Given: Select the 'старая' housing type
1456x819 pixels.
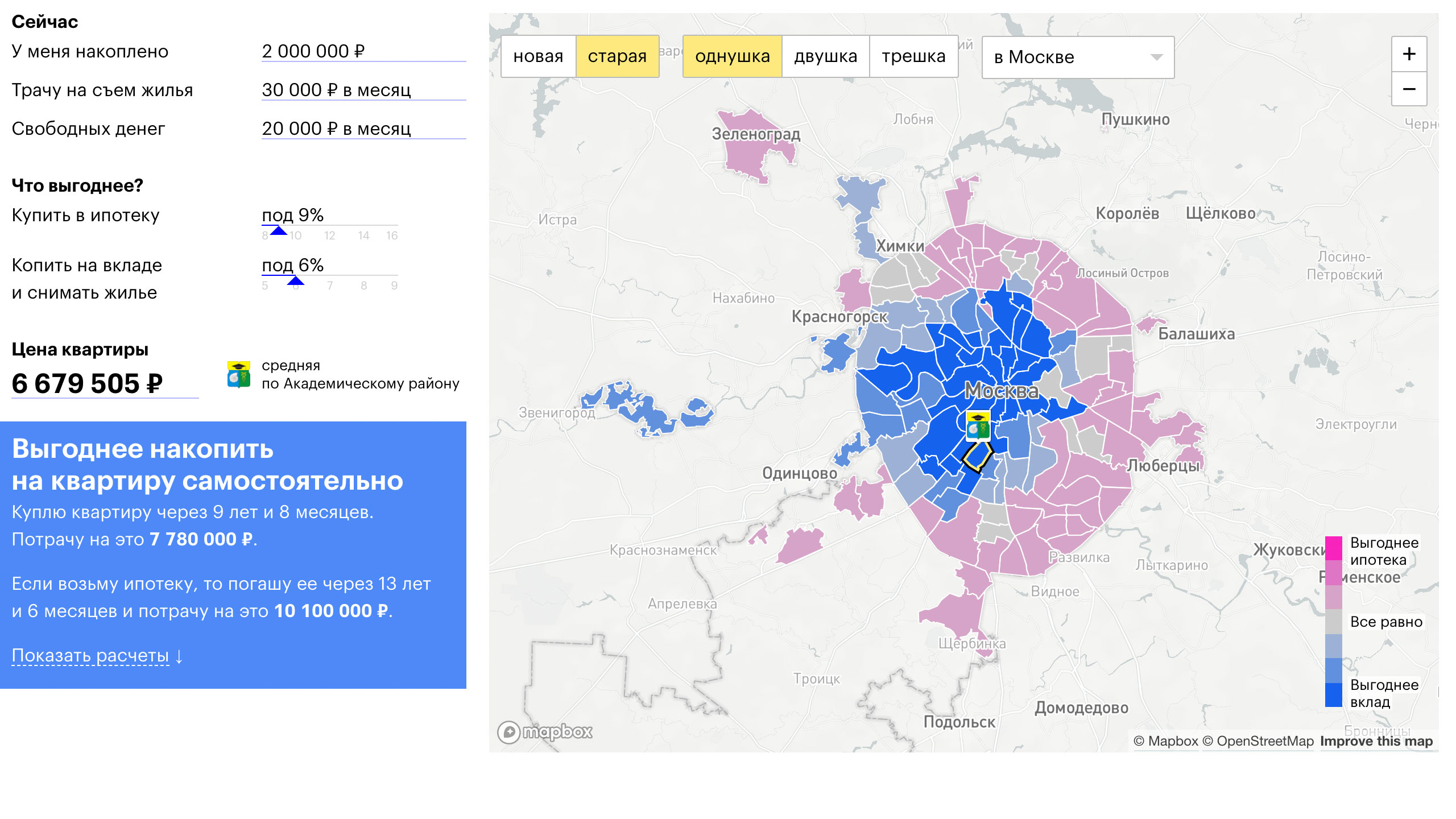Looking at the screenshot, I should (x=617, y=56).
